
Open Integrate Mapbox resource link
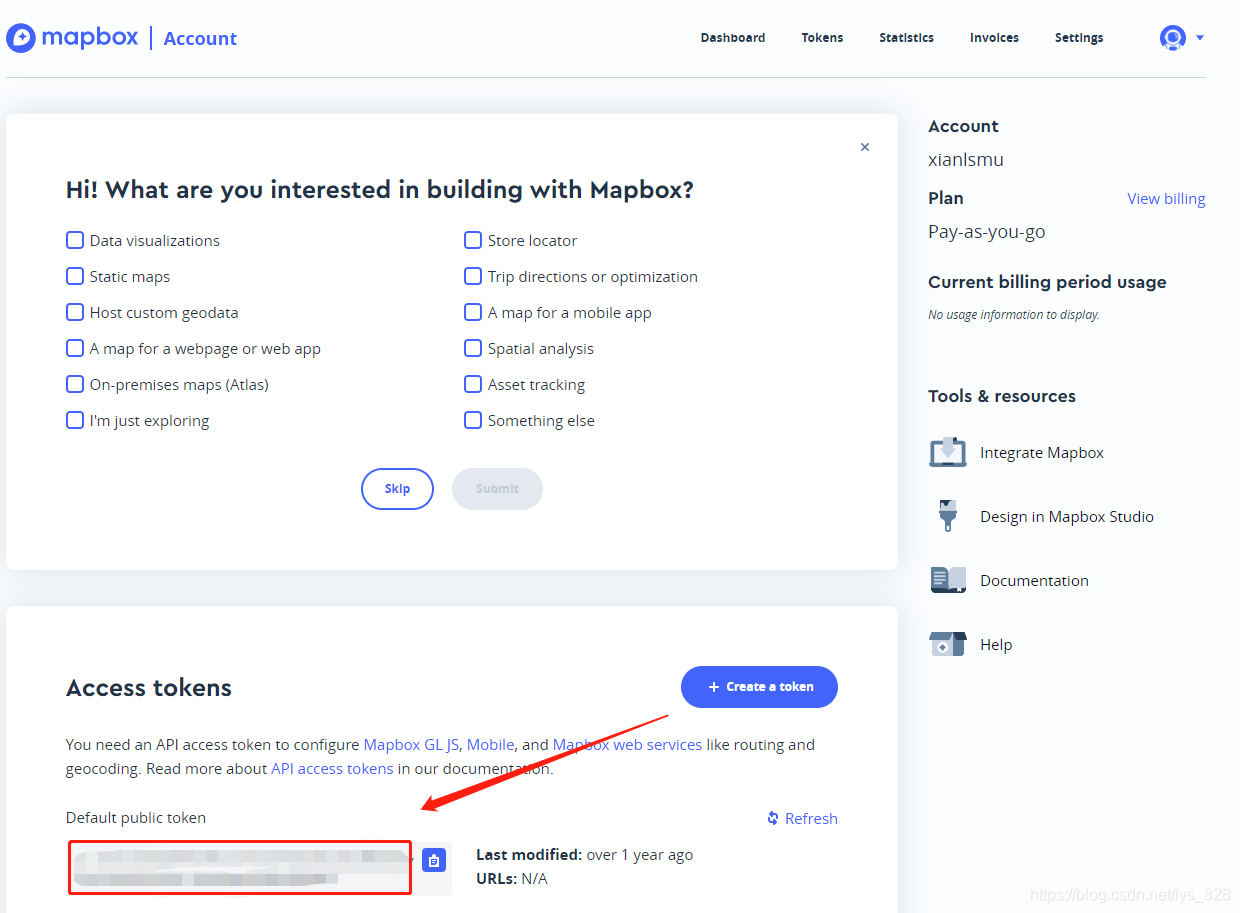(1042, 452)
